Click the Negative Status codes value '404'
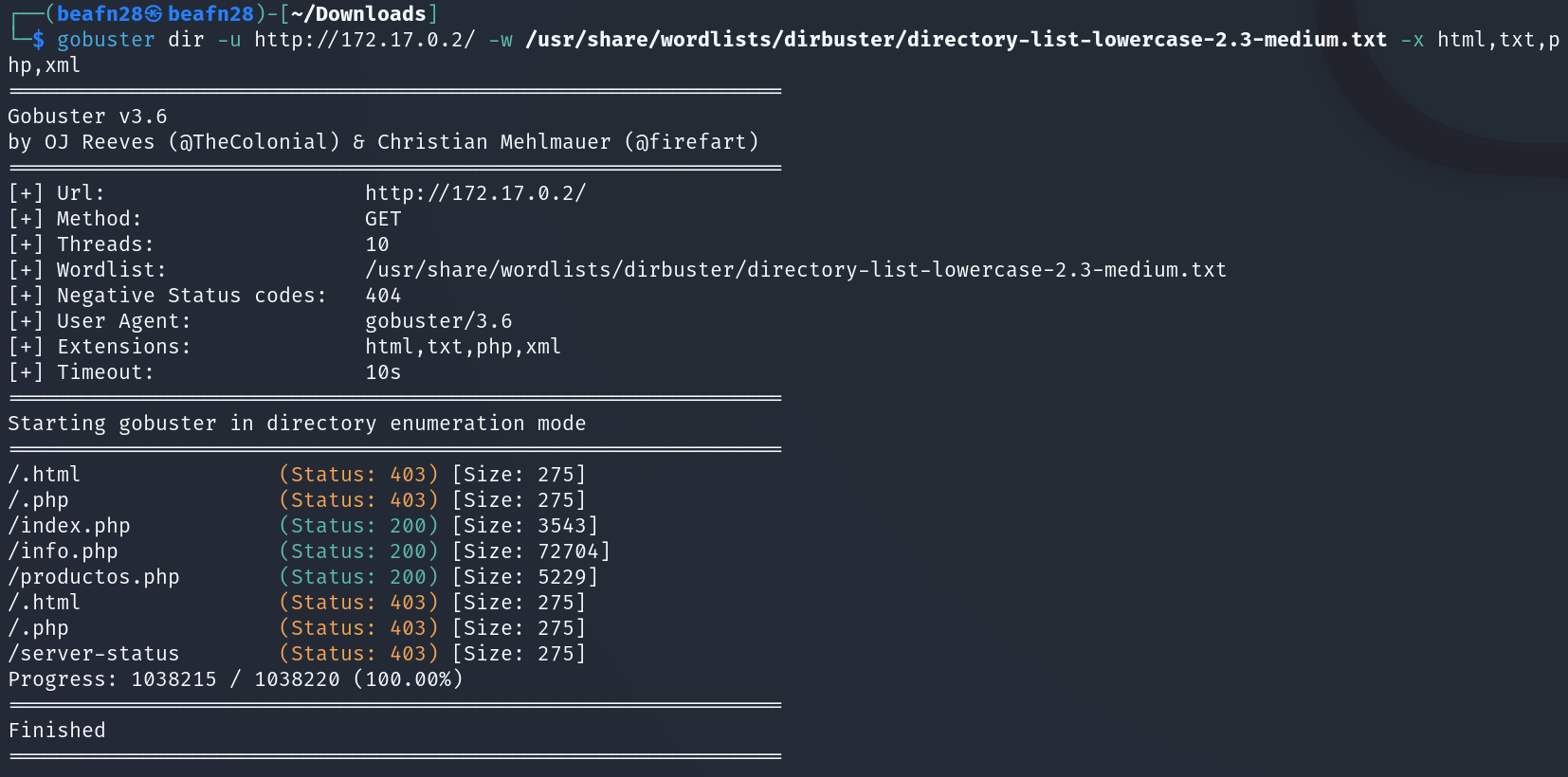Viewport: 1568px width, 777px height. pos(383,296)
